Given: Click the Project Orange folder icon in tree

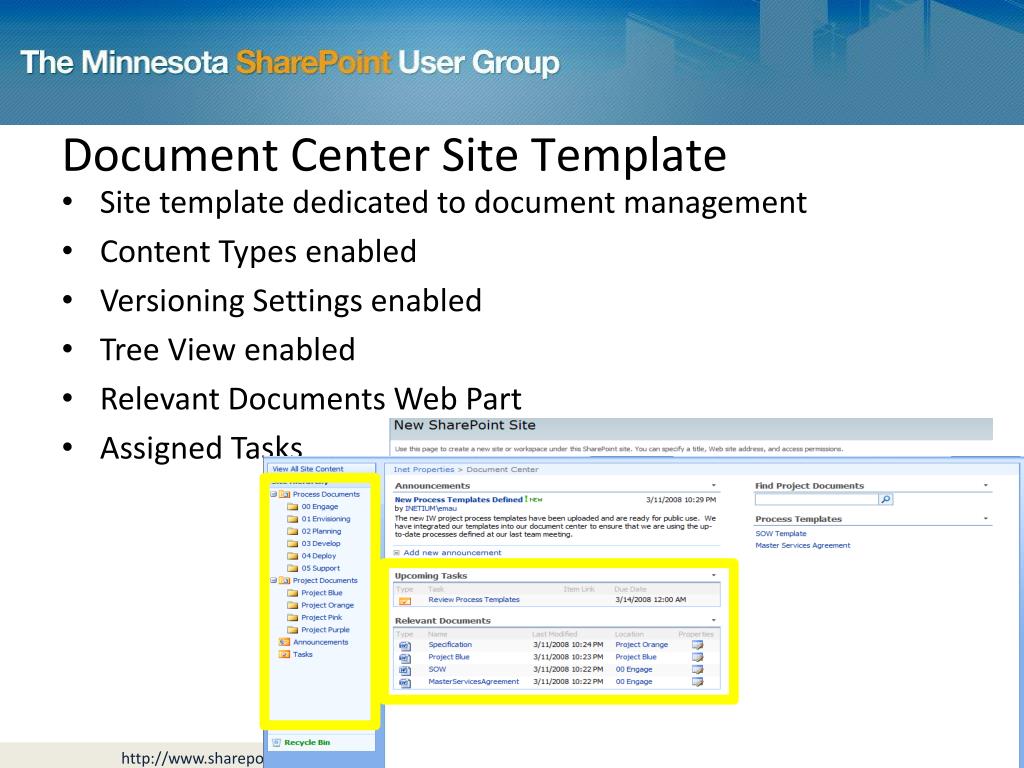Looking at the screenshot, I should click(x=293, y=605).
